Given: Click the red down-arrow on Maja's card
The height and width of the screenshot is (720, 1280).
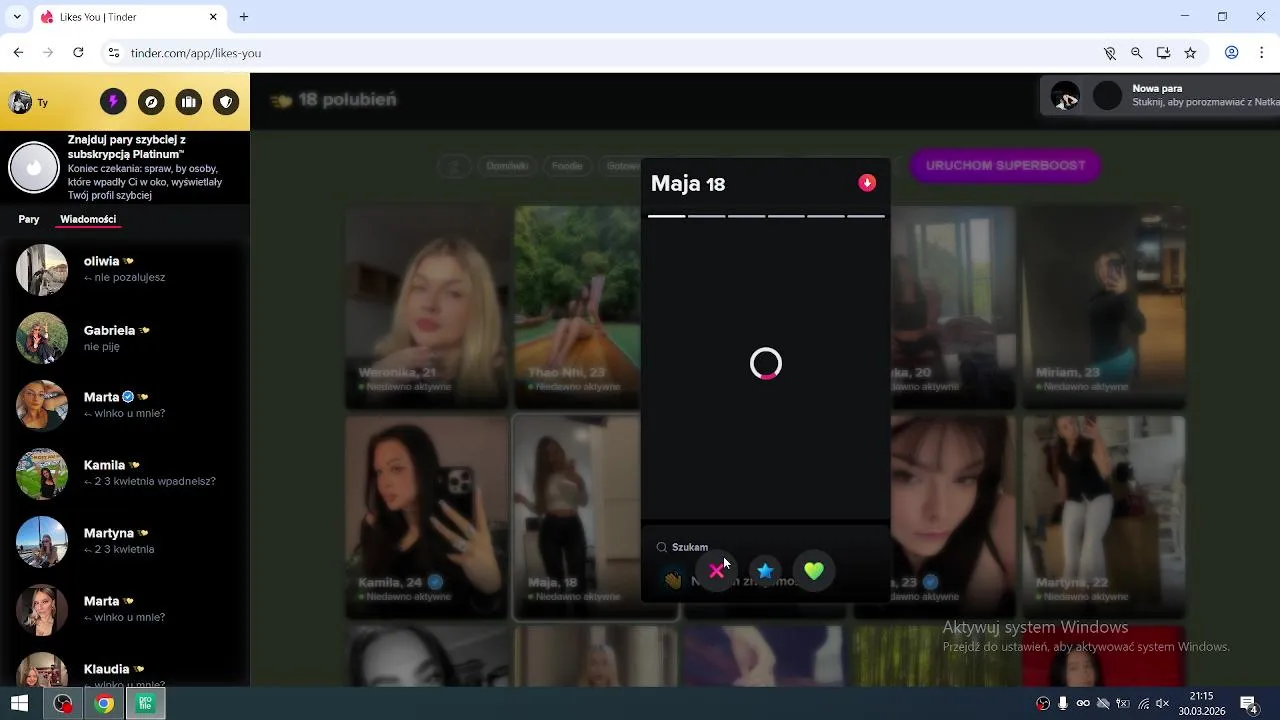Looking at the screenshot, I should click(867, 183).
